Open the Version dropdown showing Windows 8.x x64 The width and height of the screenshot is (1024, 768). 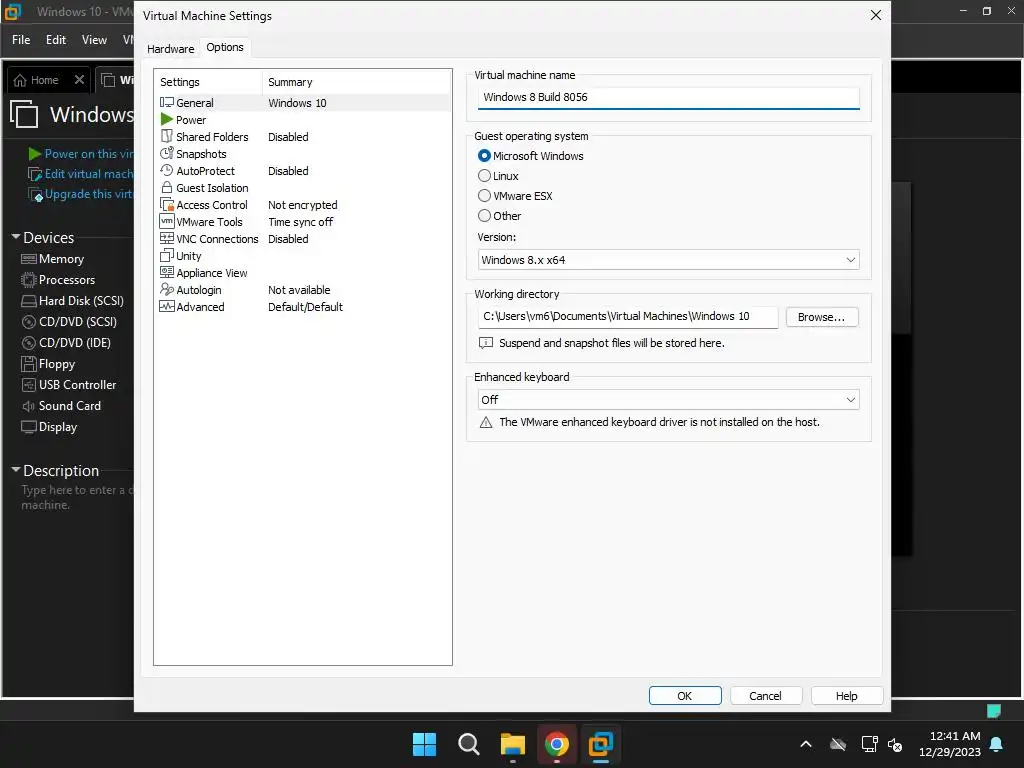click(x=669, y=260)
